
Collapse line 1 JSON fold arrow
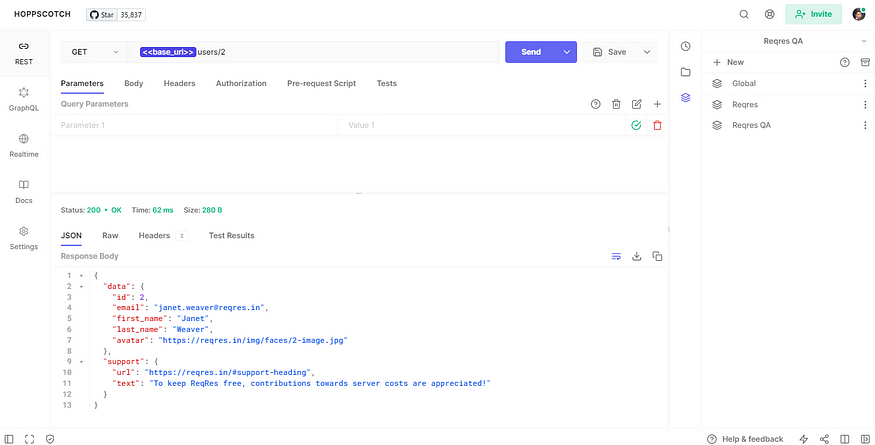(81, 276)
